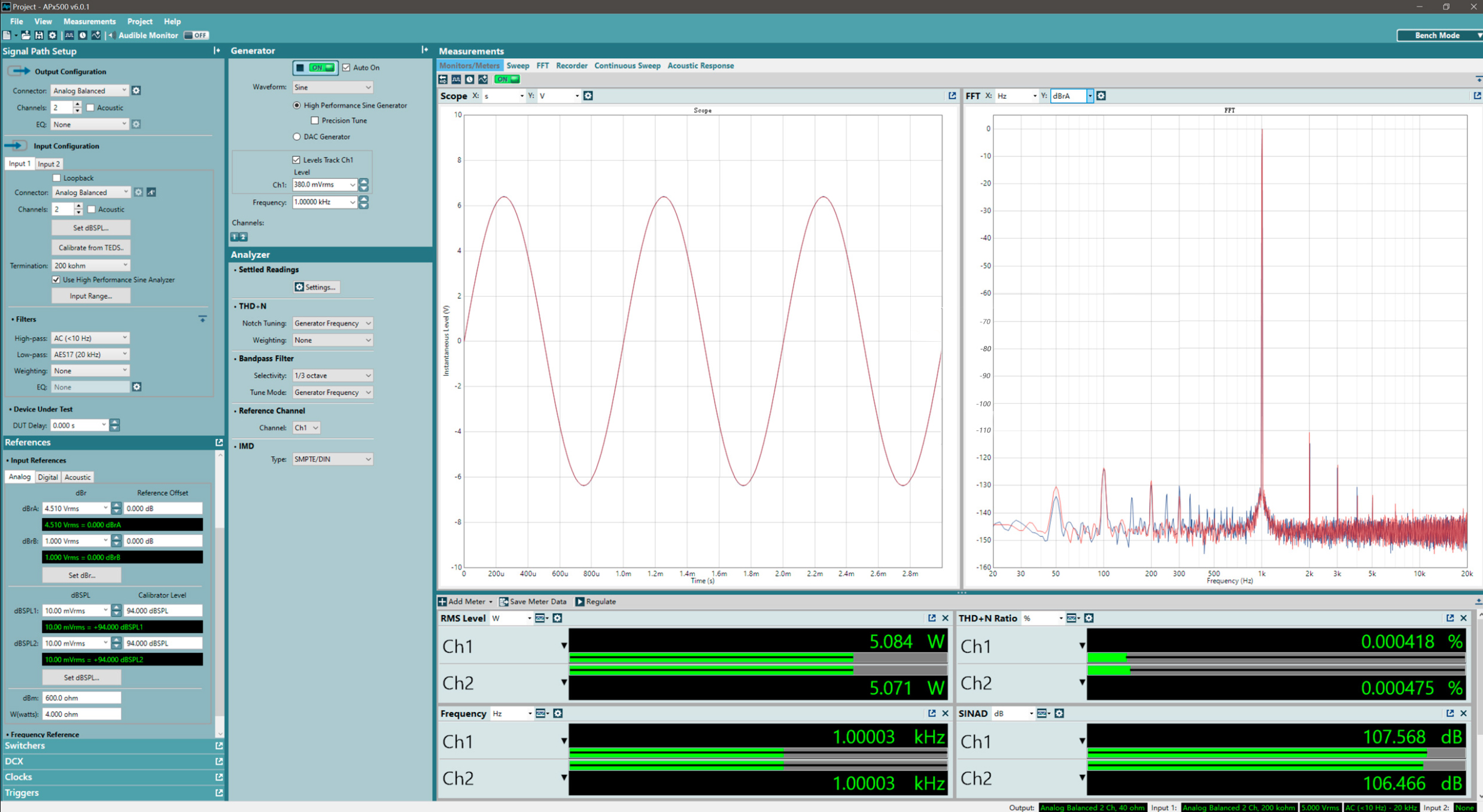1483x812 pixels.
Task: Open the Notch Tuning dropdown
Action: tap(332, 323)
